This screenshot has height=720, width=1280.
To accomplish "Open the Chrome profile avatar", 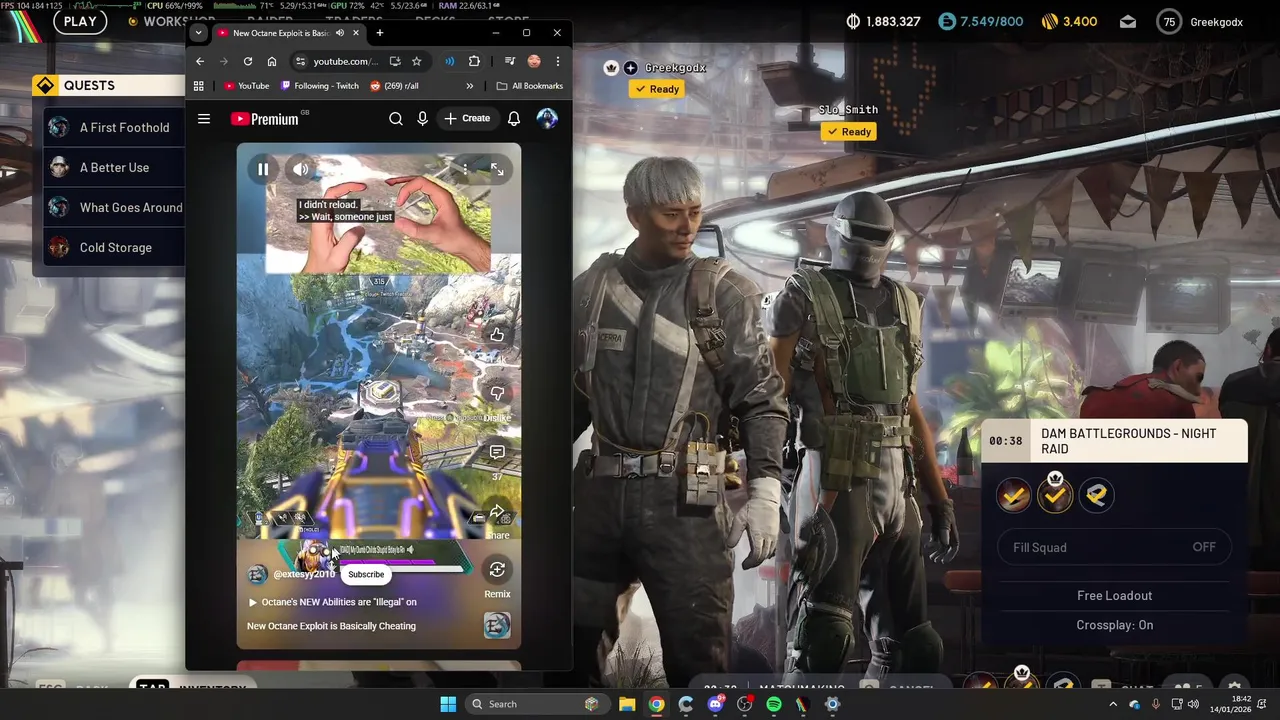I will point(534,61).
